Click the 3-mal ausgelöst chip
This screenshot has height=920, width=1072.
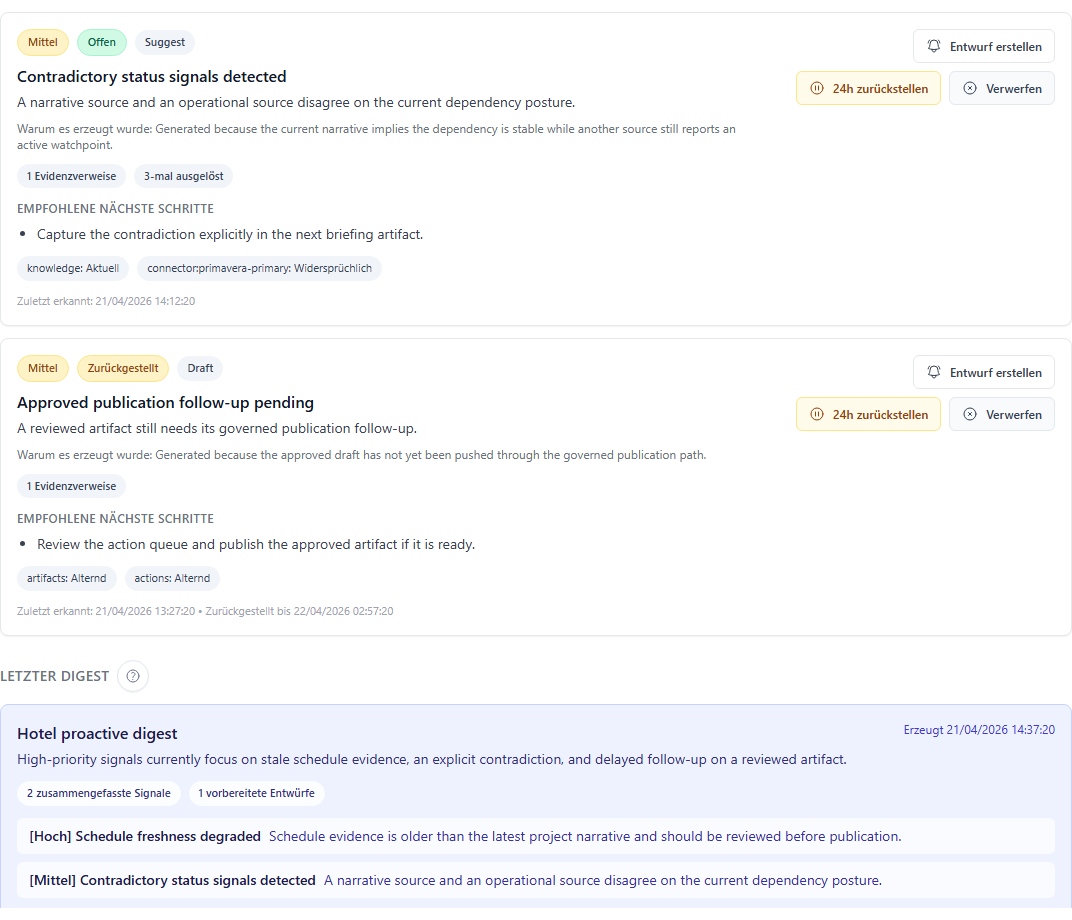(x=183, y=176)
